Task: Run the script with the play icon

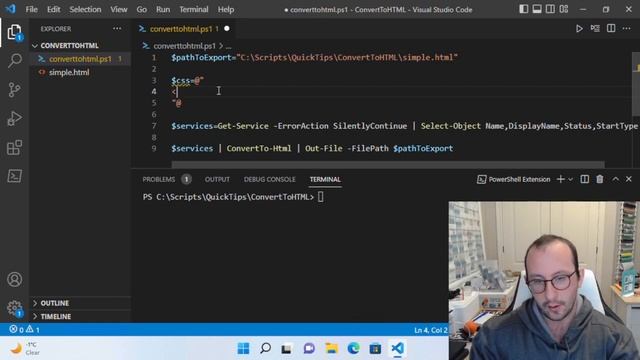Action: [579, 29]
